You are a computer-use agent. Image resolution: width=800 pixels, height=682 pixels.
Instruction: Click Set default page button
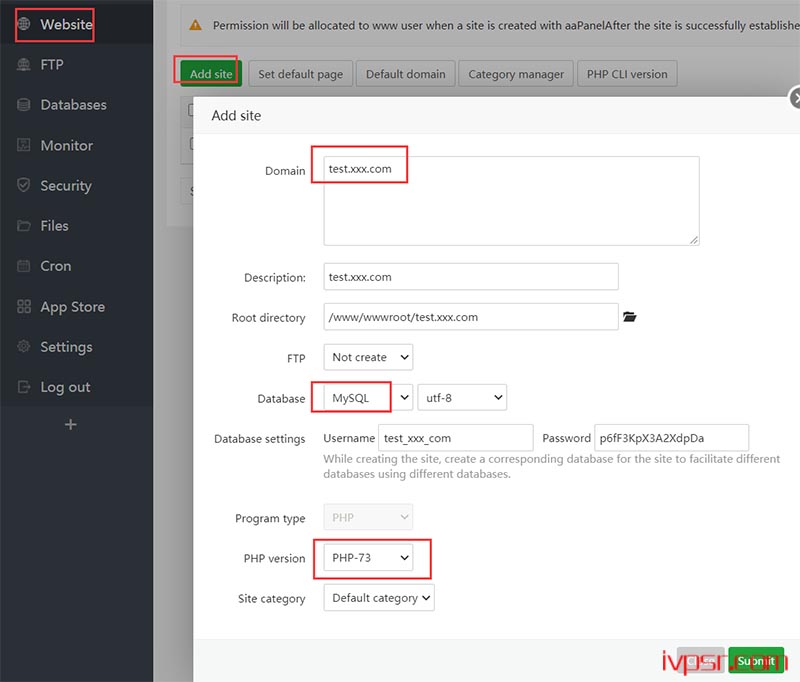point(301,74)
